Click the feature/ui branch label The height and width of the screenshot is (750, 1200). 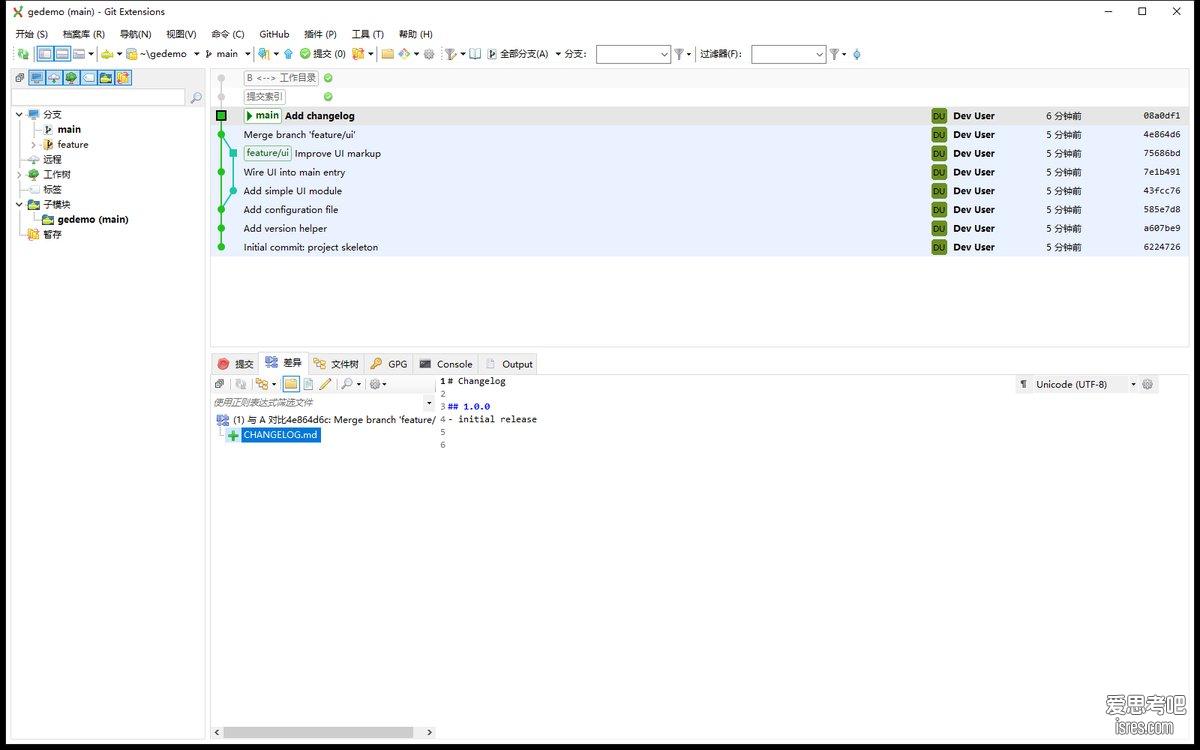pos(268,153)
